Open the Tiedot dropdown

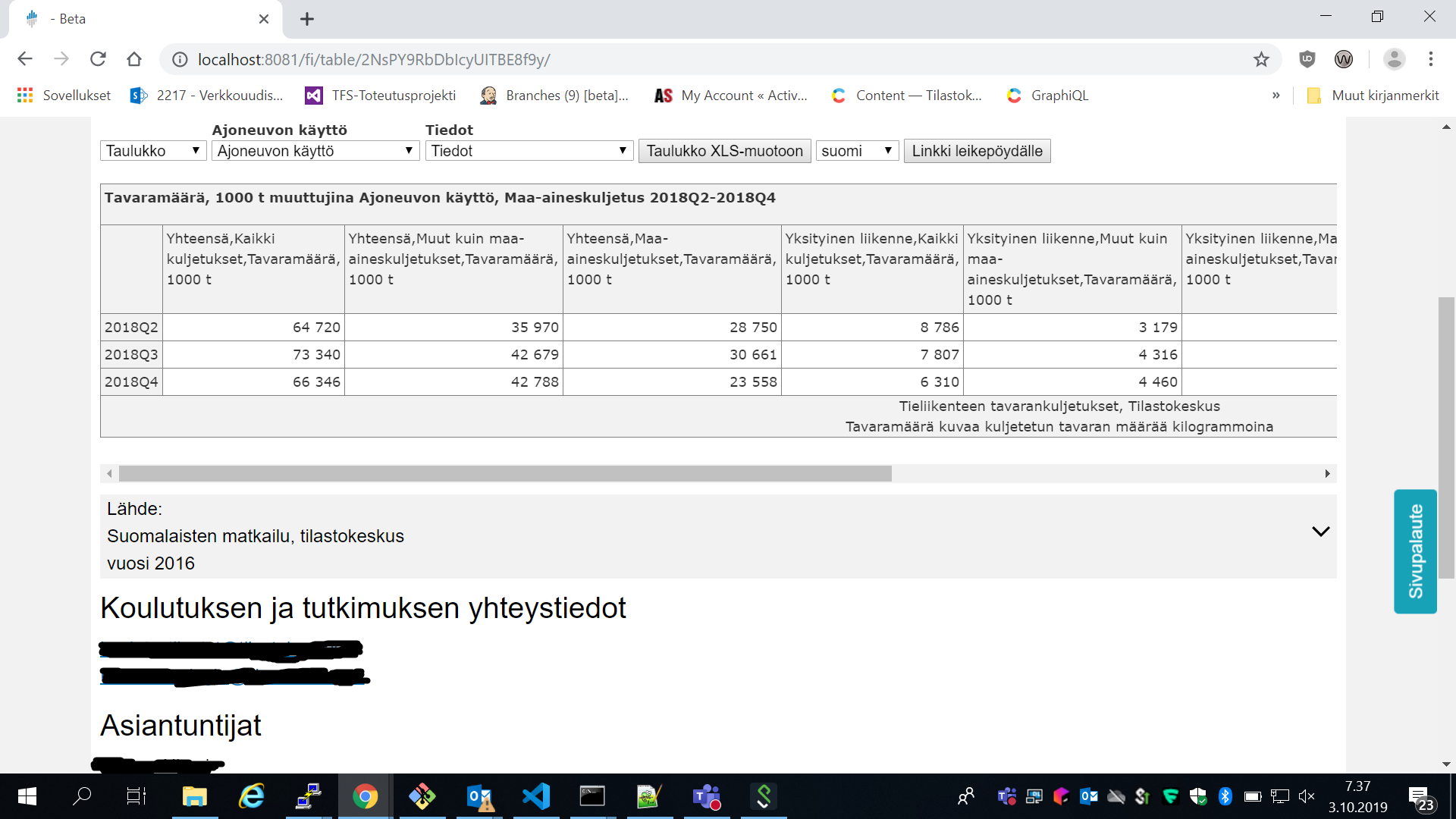pyautogui.click(x=529, y=151)
